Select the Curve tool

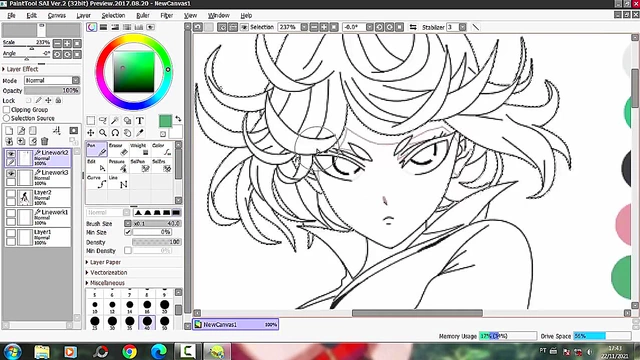pos(97,182)
